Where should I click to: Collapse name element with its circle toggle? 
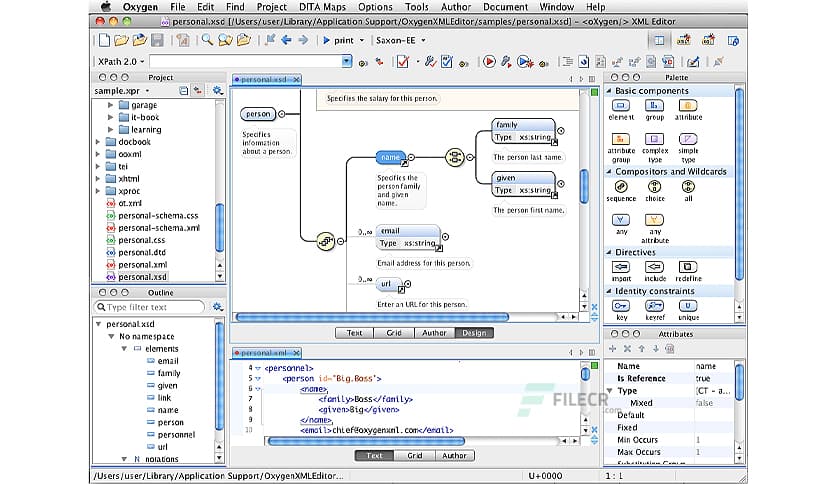coord(411,157)
